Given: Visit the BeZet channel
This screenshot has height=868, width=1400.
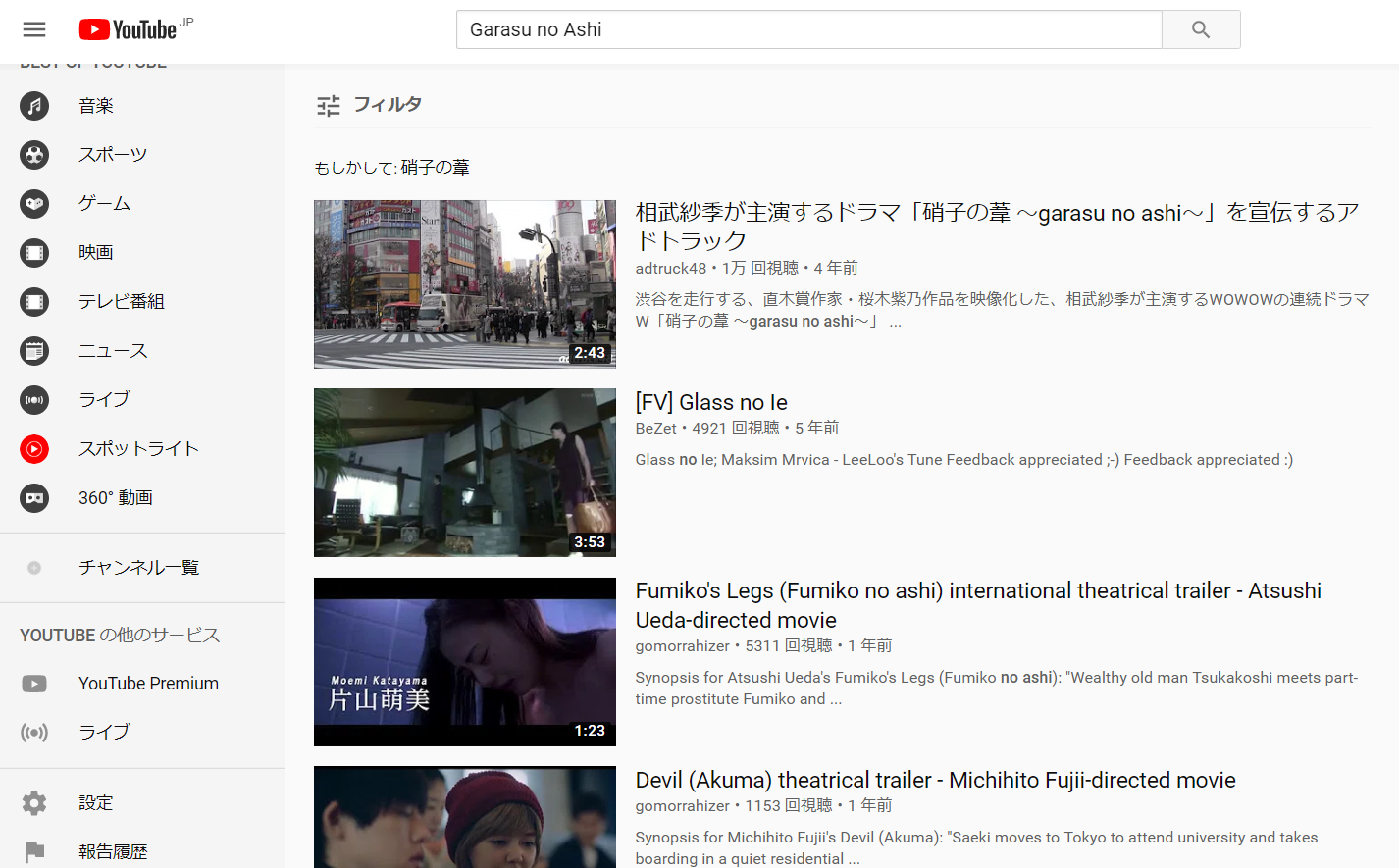Looking at the screenshot, I should tap(655, 428).
